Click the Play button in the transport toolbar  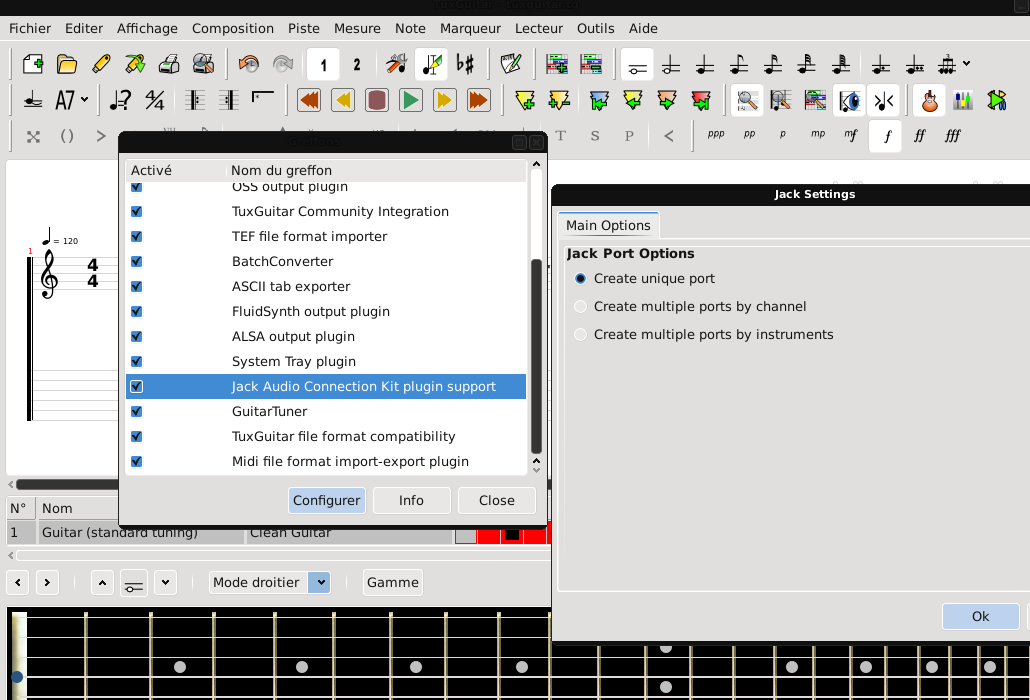[x=410, y=100]
